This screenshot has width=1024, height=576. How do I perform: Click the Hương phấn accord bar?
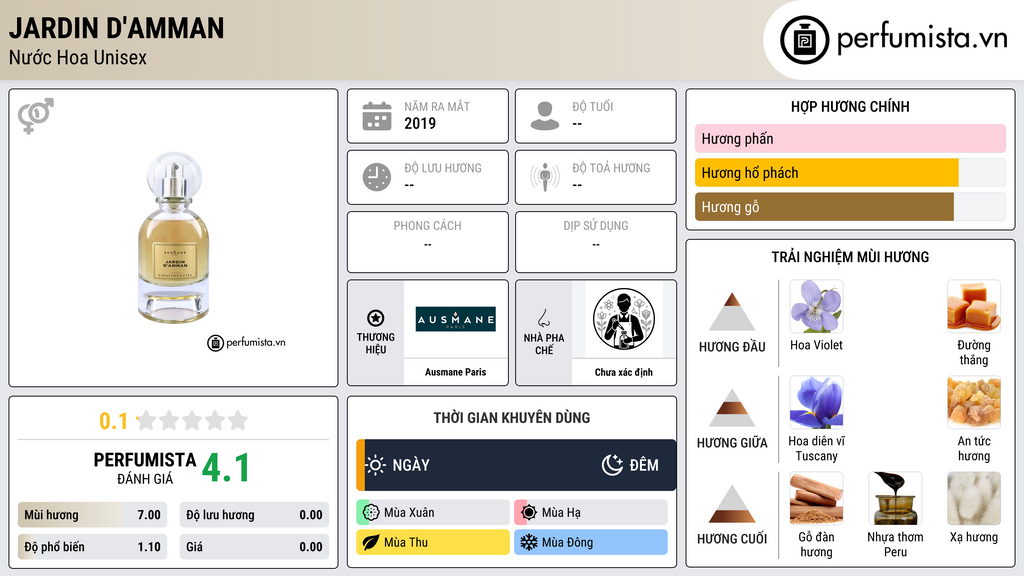850,138
